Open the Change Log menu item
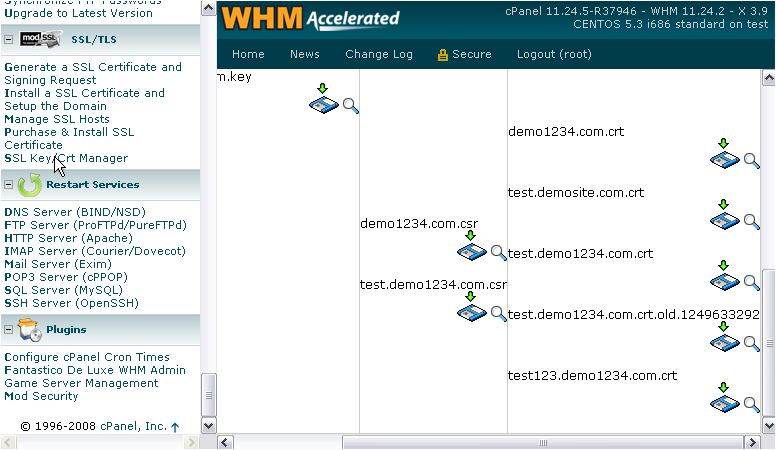Image resolution: width=776 pixels, height=450 pixels. (378, 54)
